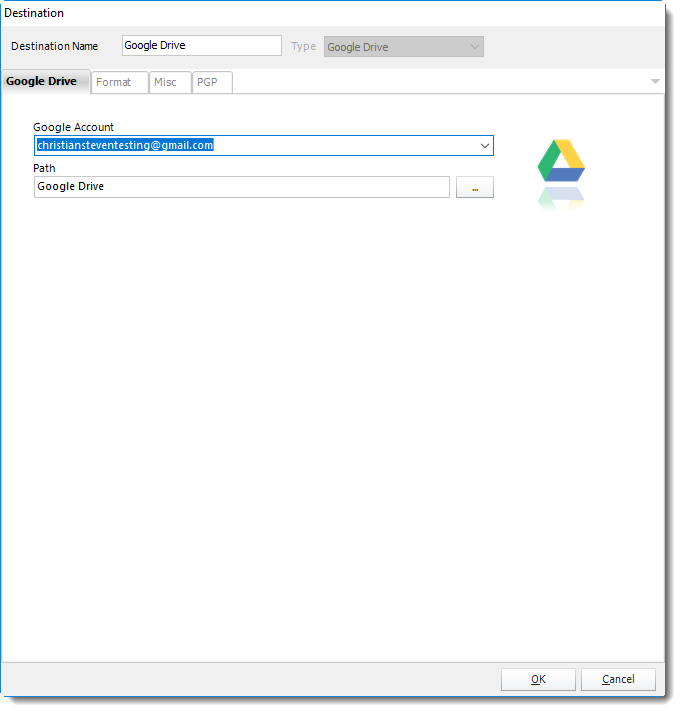Click the Type label
681x712 pixels.
tap(306, 47)
